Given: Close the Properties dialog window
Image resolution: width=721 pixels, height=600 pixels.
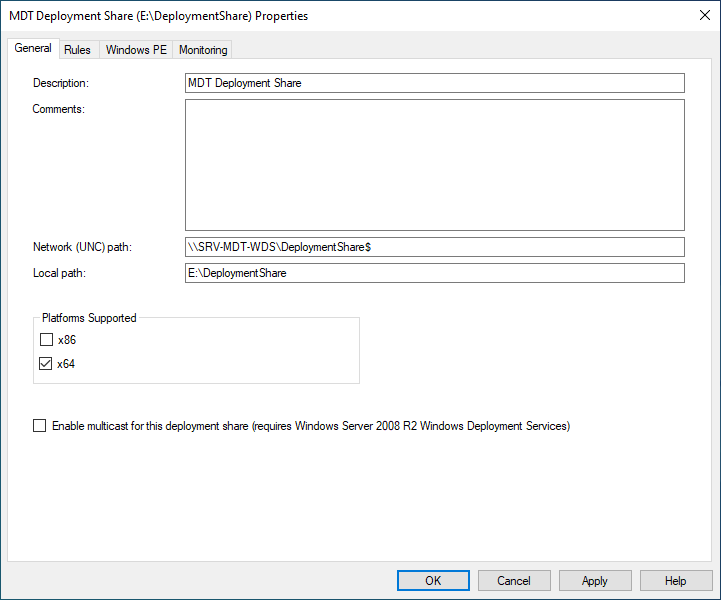Looking at the screenshot, I should (704, 15).
